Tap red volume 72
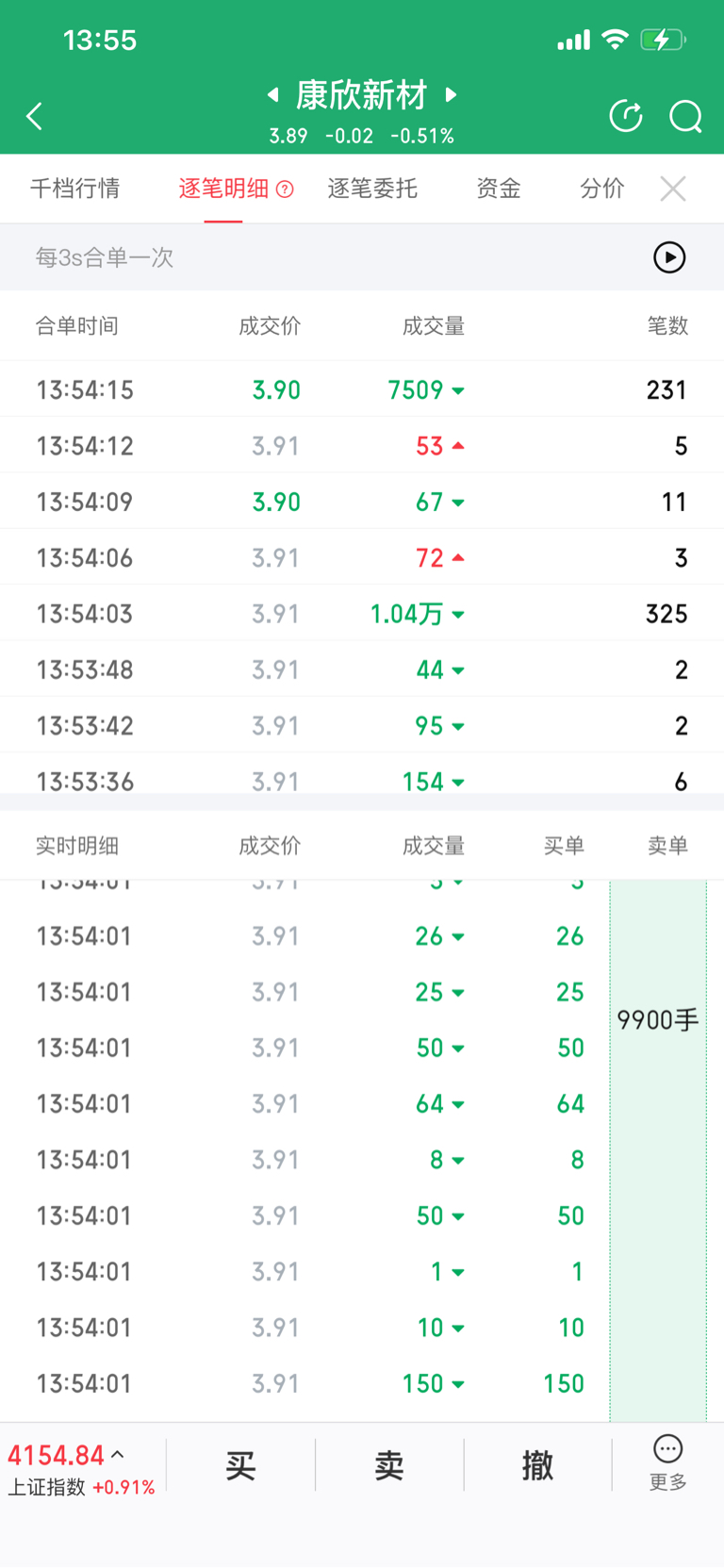 430,557
